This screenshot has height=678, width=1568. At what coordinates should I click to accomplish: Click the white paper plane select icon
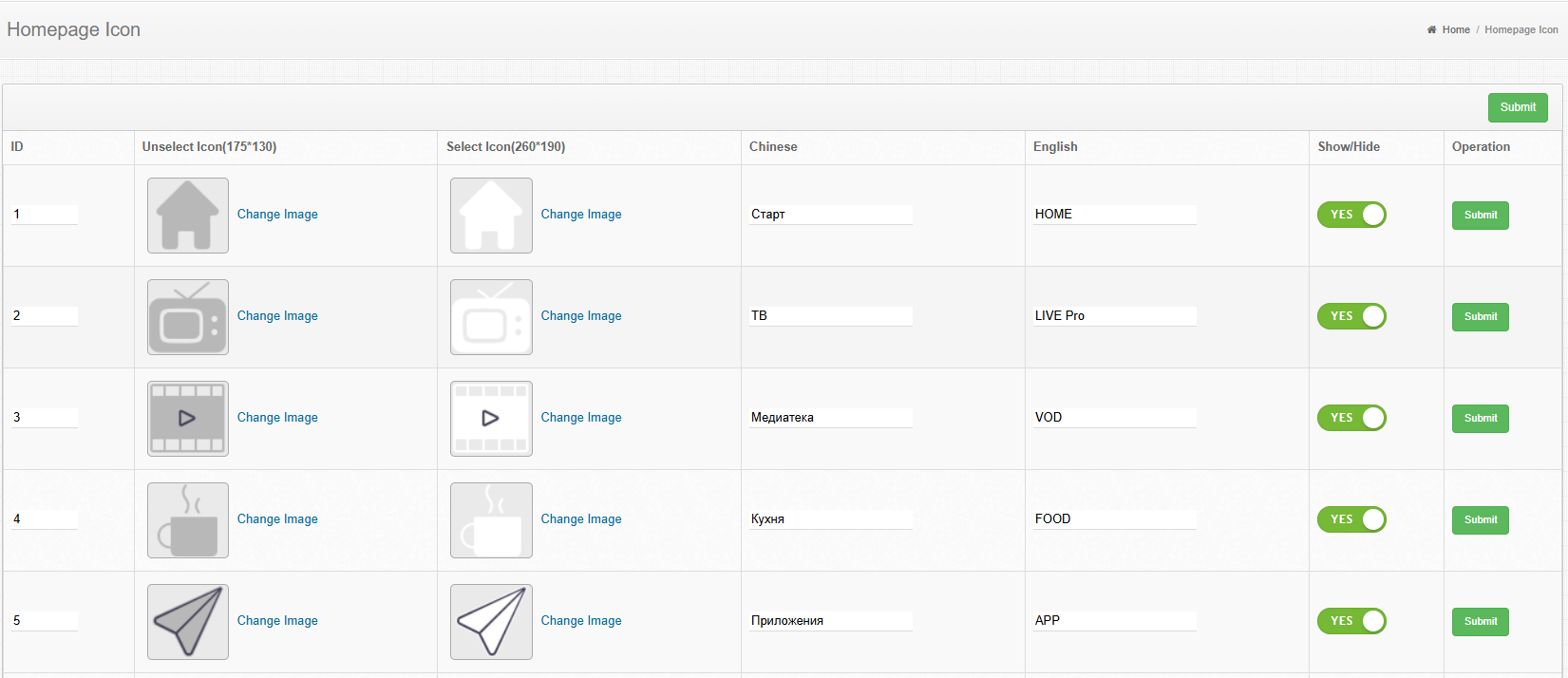coord(491,622)
